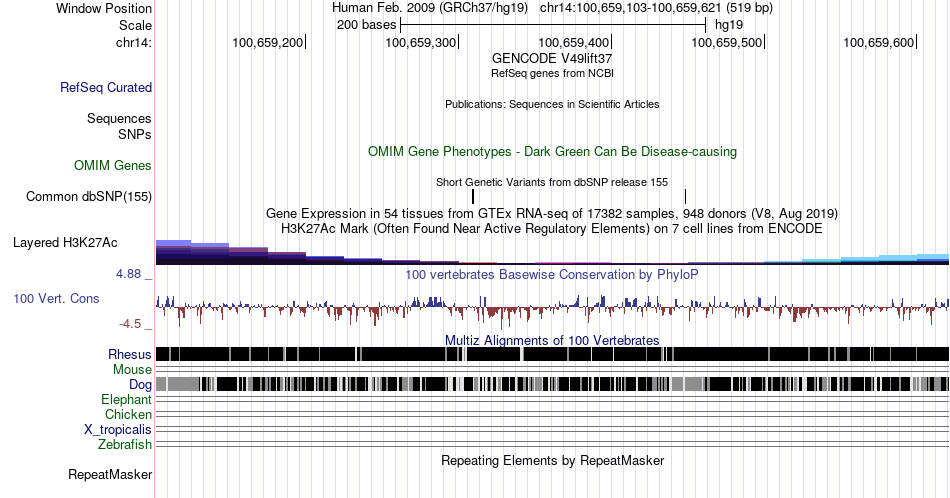Click the OMIM Genes track label
Screen dimensions: 950x498
(x=113, y=165)
